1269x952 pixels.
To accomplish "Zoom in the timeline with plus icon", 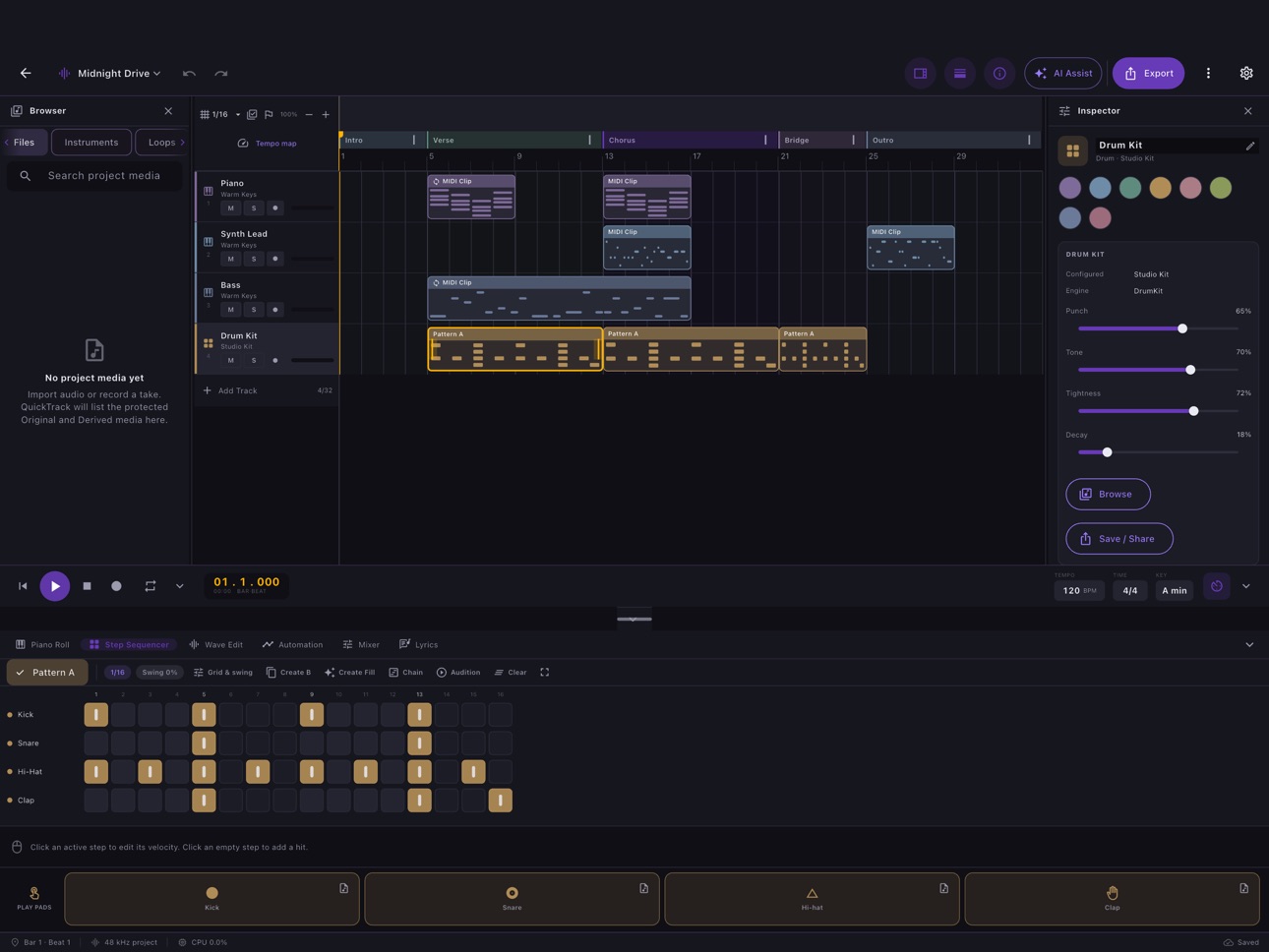I will point(326,114).
